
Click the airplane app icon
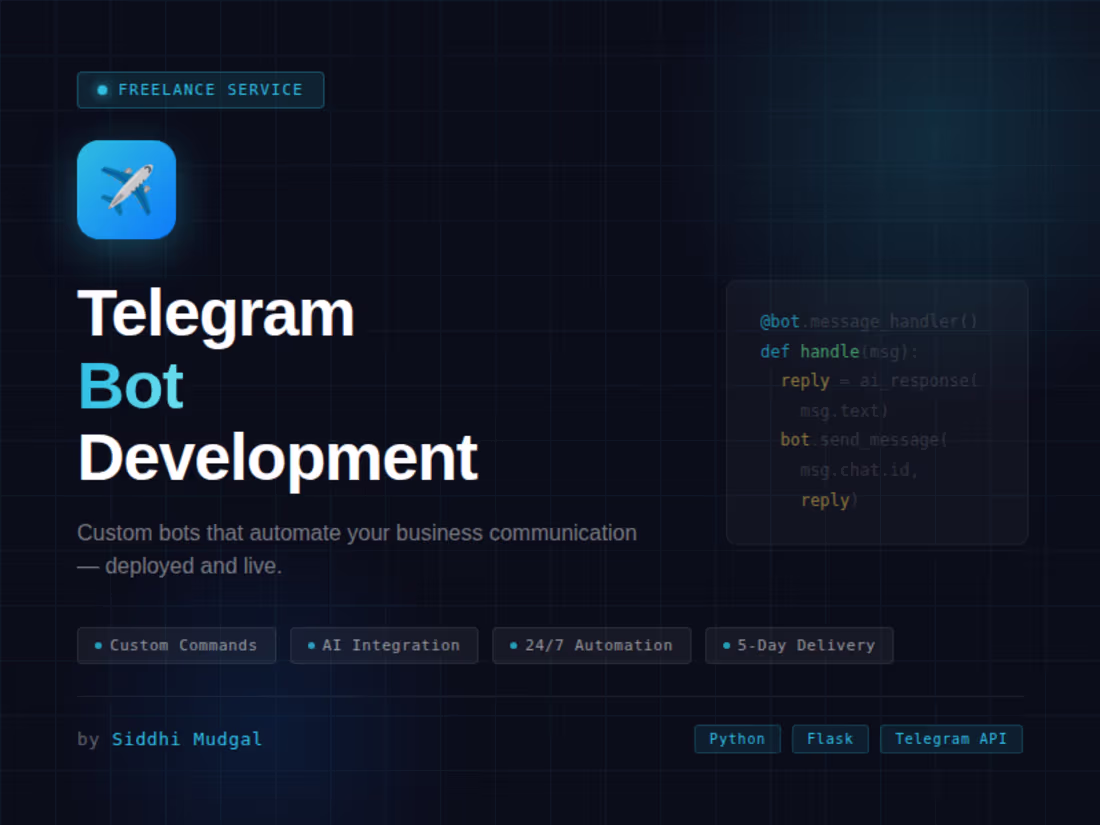point(126,189)
